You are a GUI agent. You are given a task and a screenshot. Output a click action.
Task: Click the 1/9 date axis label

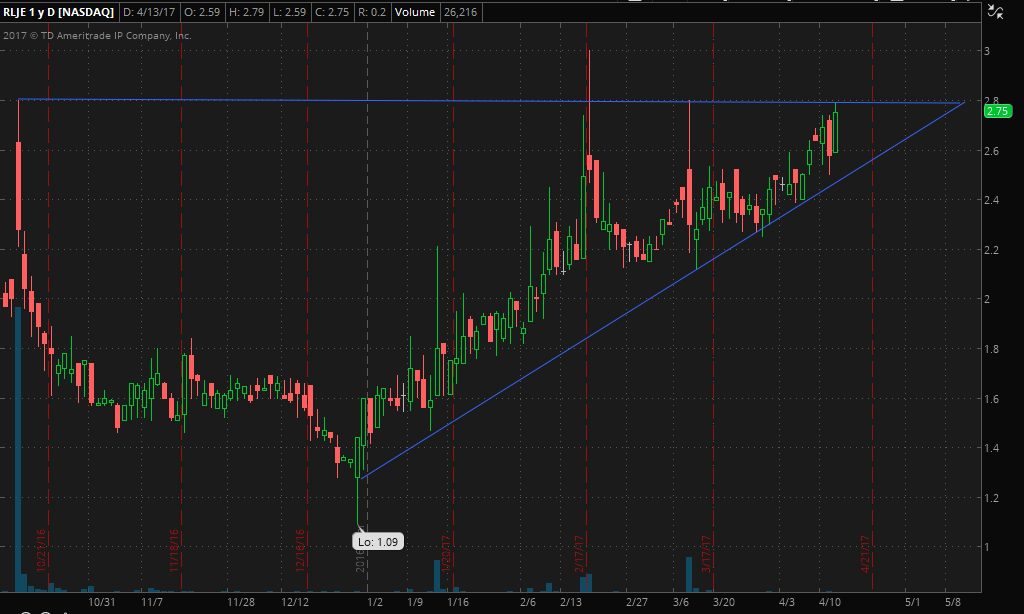pos(415,602)
